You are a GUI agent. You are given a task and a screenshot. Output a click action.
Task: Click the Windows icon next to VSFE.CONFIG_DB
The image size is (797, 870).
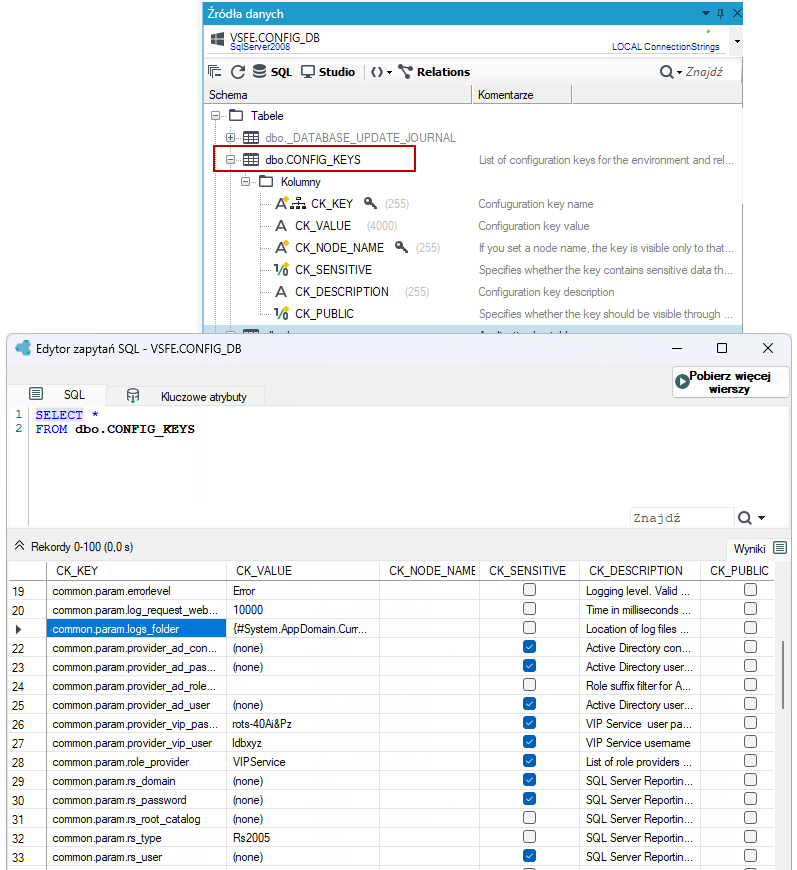[x=218, y=39]
